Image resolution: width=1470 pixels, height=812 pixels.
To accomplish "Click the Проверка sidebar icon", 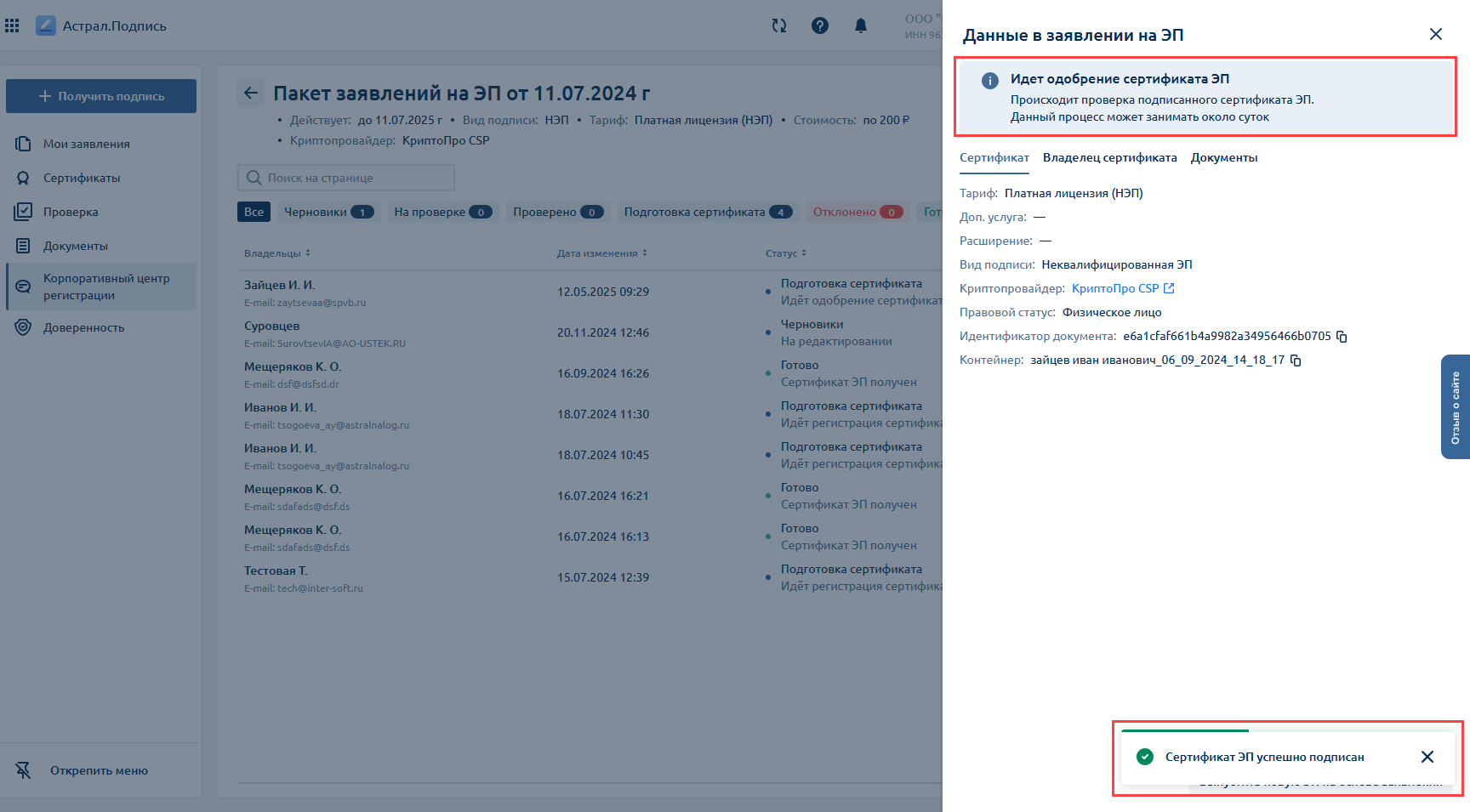I will click(x=23, y=212).
